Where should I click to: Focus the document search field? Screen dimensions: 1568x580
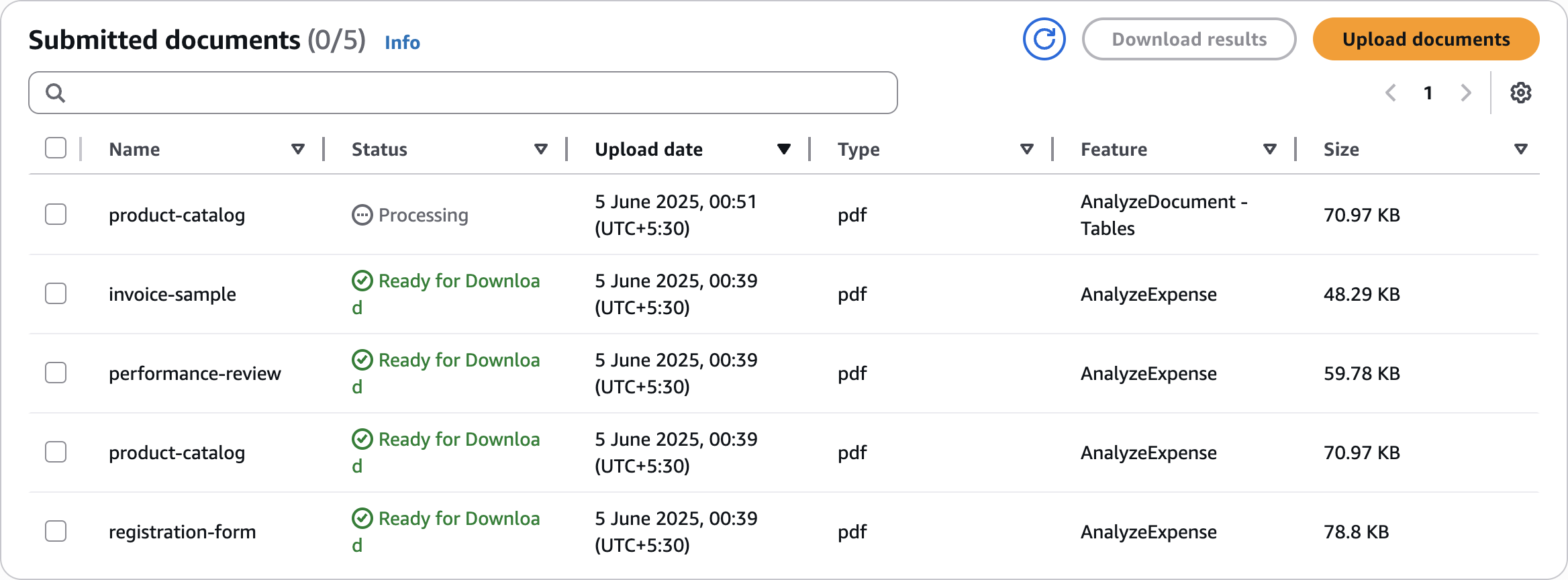470,93
